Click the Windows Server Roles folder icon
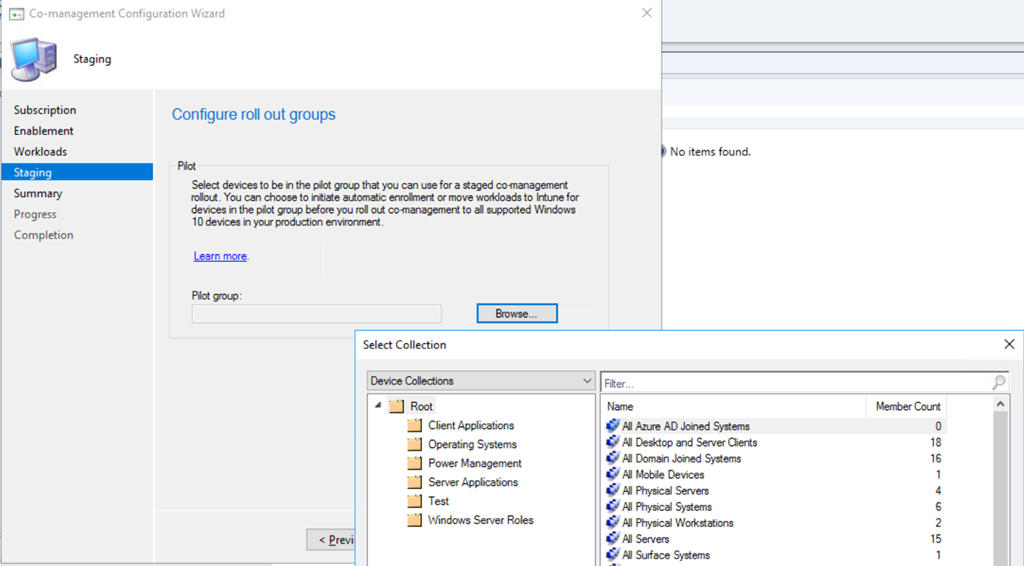Image resolution: width=1024 pixels, height=566 pixels. click(x=415, y=520)
